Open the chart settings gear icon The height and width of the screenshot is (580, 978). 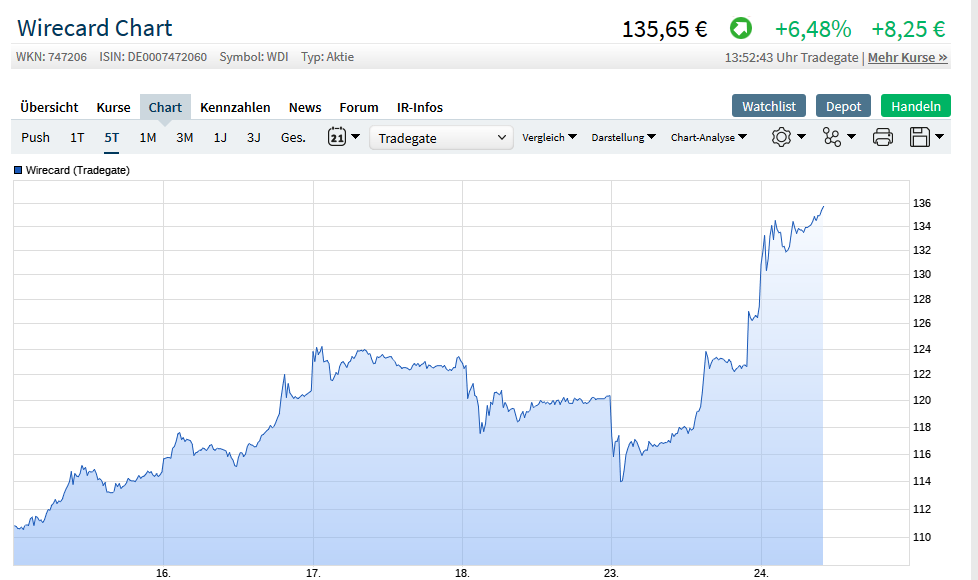click(x=781, y=137)
